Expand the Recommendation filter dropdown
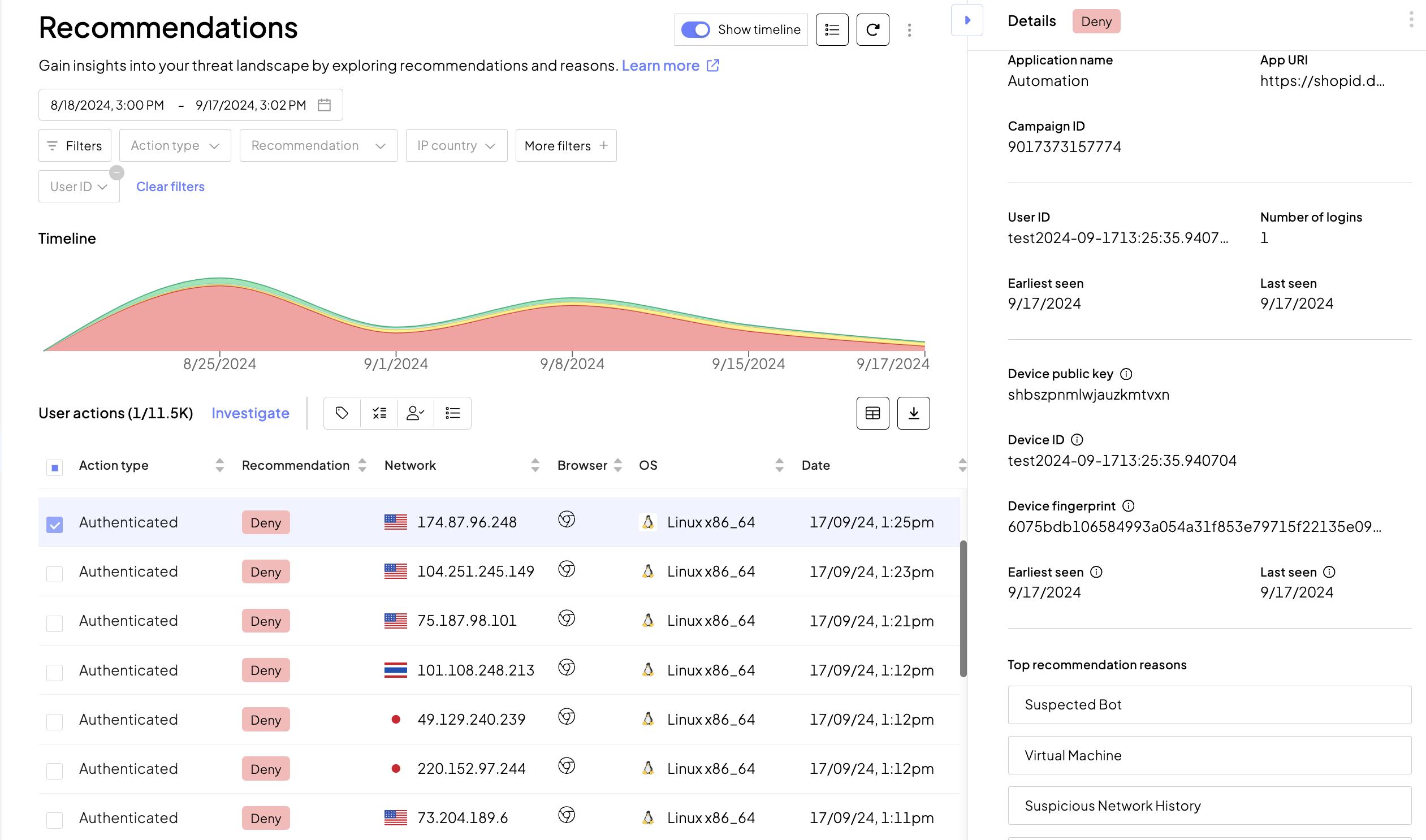 (318, 145)
